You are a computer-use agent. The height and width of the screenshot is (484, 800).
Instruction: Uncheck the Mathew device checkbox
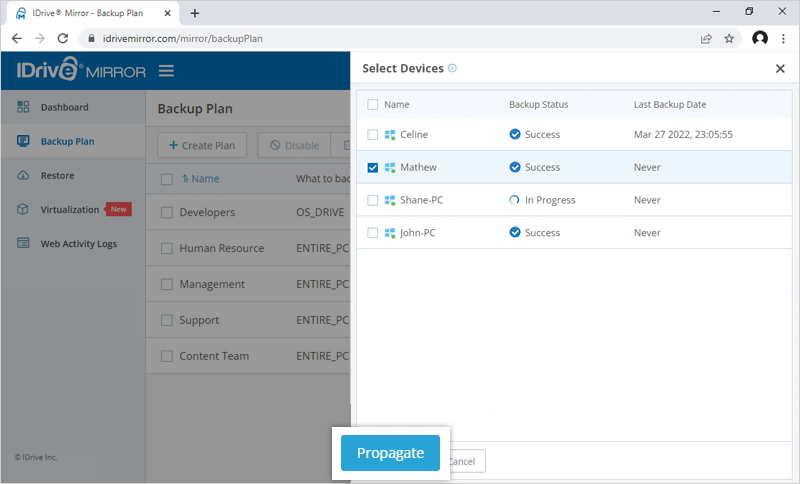tap(373, 168)
